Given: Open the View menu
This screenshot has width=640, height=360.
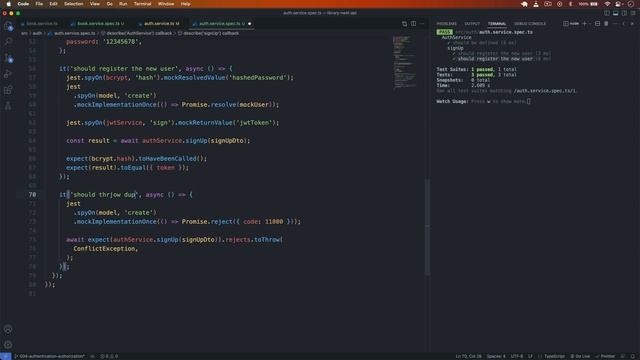Looking at the screenshot, I should (x=95, y=4).
